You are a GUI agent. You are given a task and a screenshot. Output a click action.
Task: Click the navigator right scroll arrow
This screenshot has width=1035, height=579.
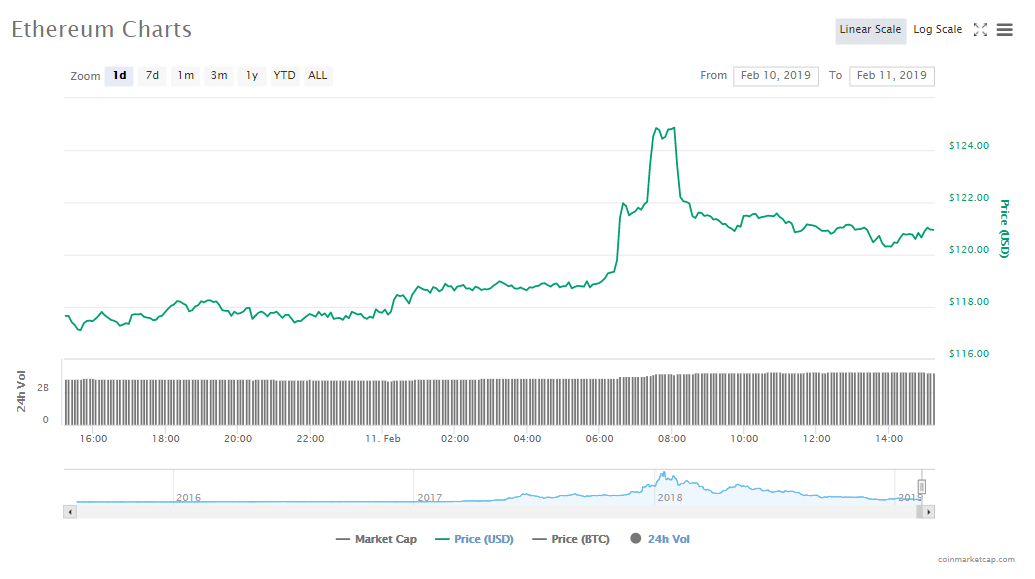(929, 512)
